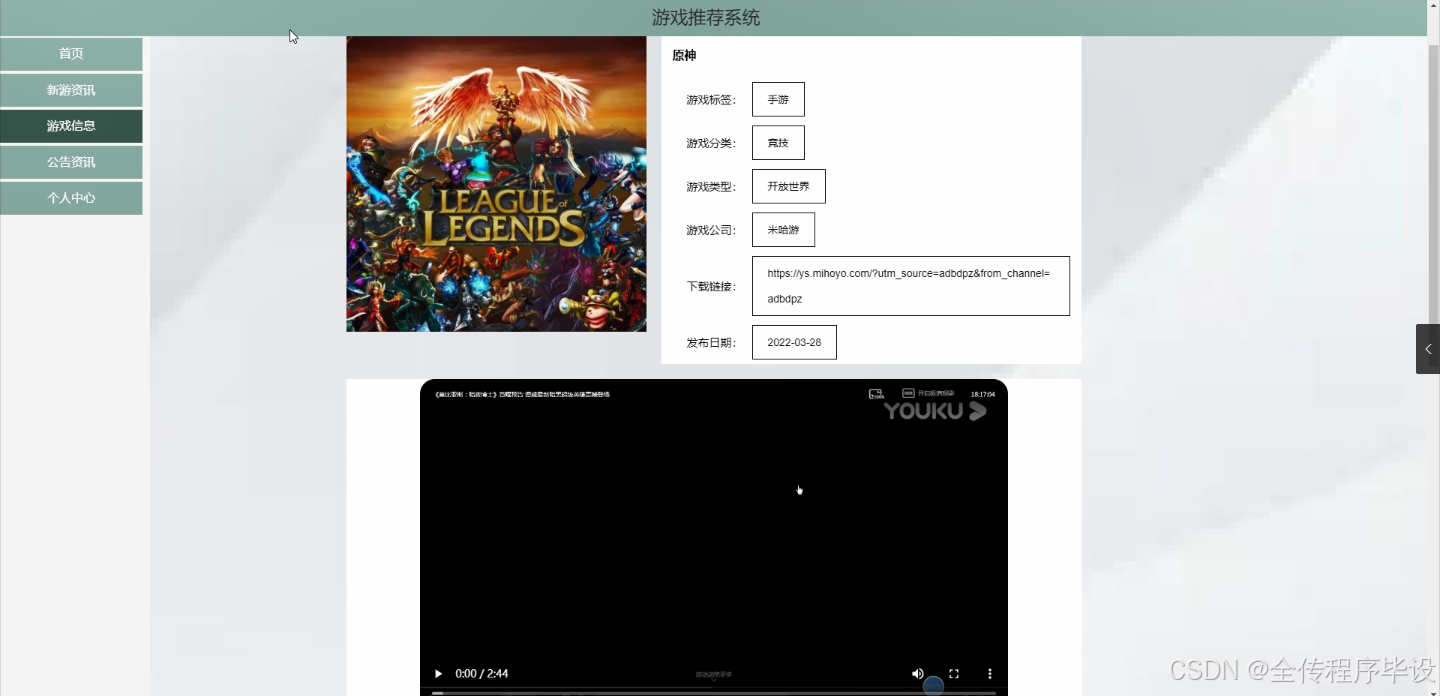Click the 0:00 / 2:44 video time display
This screenshot has width=1440, height=696.
pos(482,674)
